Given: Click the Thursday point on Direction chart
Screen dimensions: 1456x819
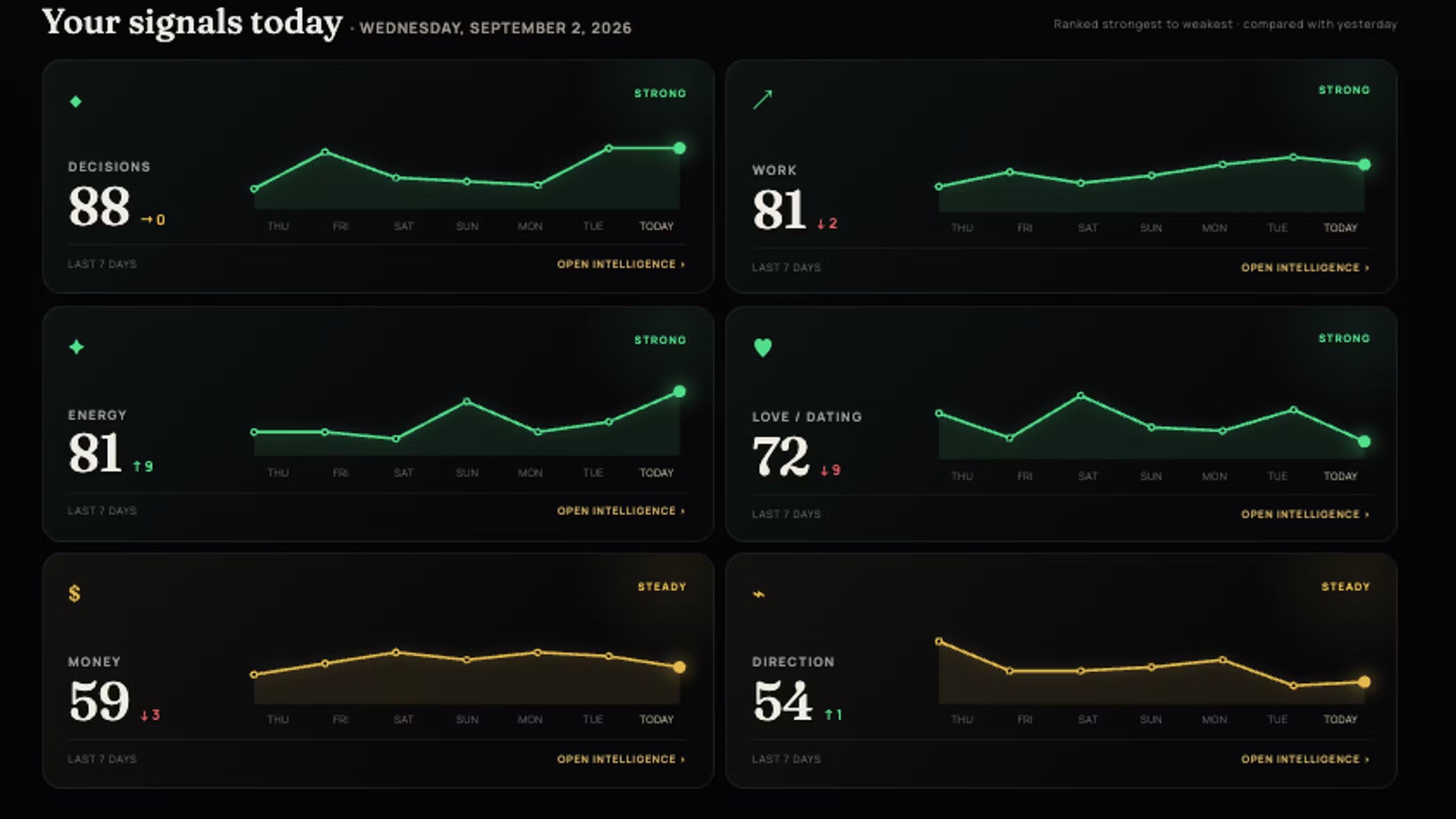Looking at the screenshot, I should 939,642.
